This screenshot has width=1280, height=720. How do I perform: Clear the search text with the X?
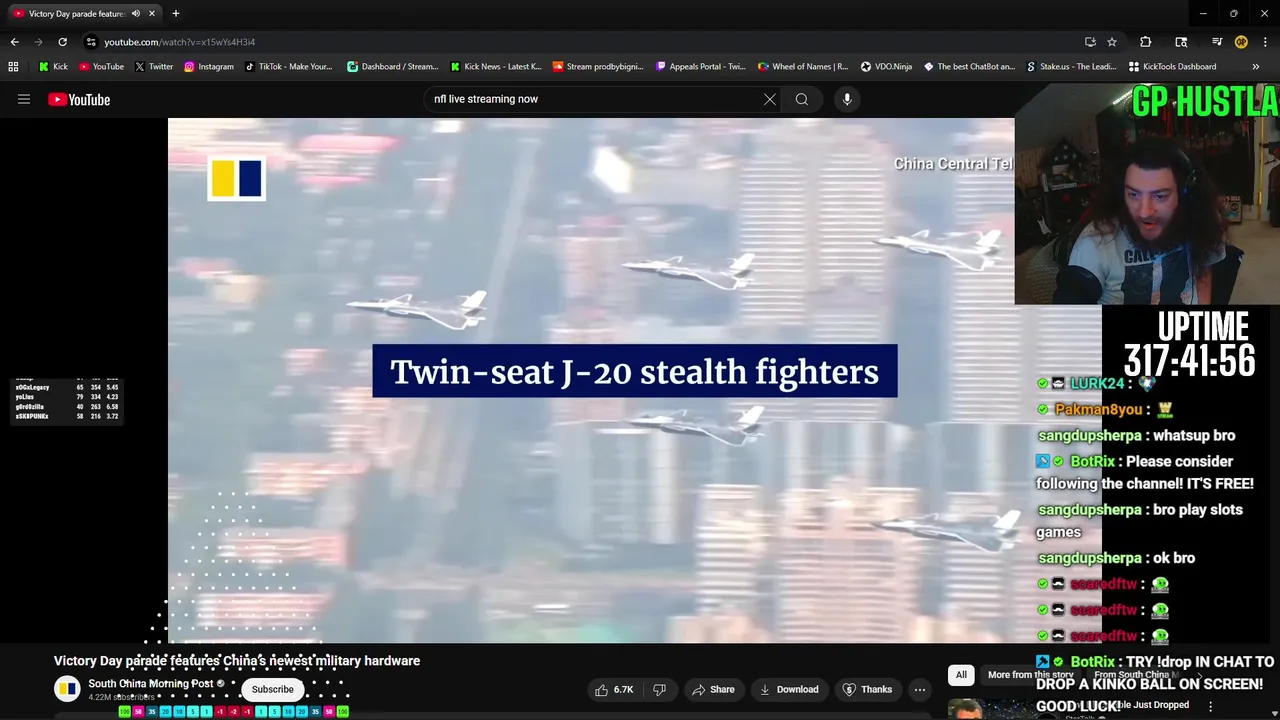click(769, 99)
